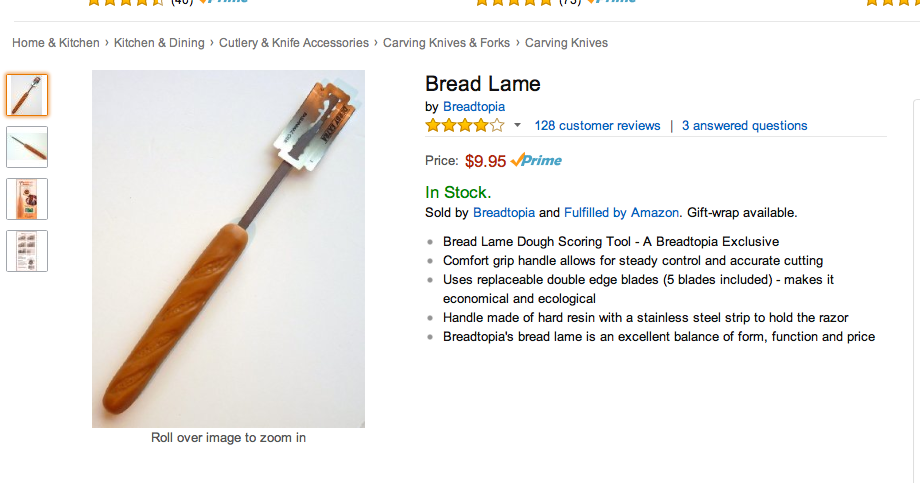Click the $9.95 price text
The image size is (920, 483).
coord(485,160)
